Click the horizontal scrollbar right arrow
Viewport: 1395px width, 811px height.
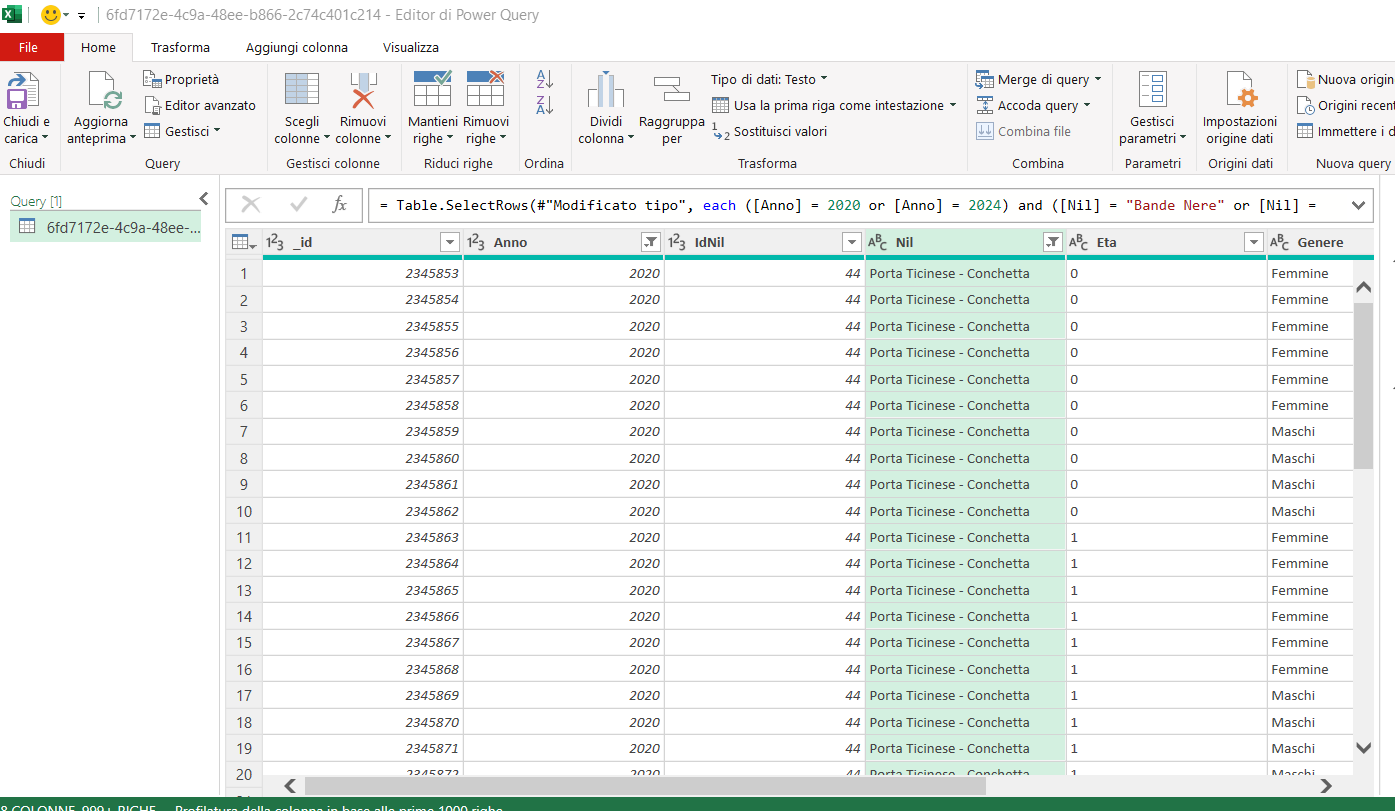coord(1326,786)
